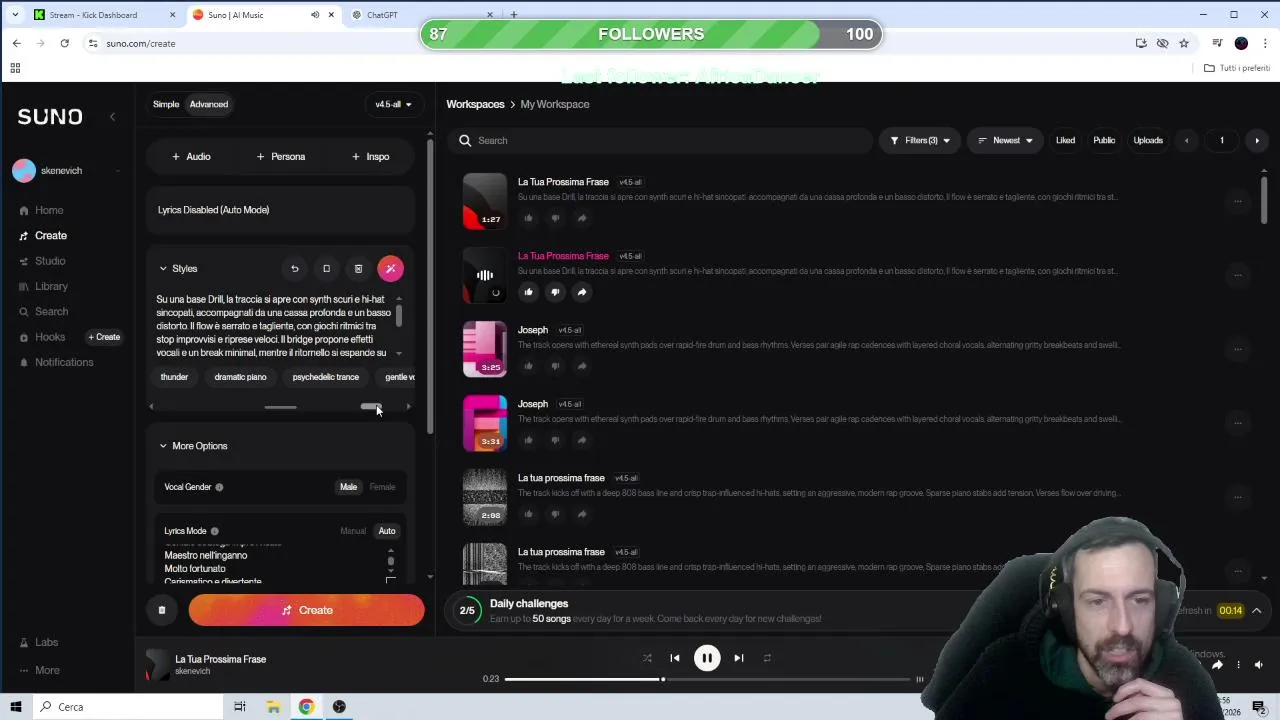Add Audio to the song

click(191, 157)
